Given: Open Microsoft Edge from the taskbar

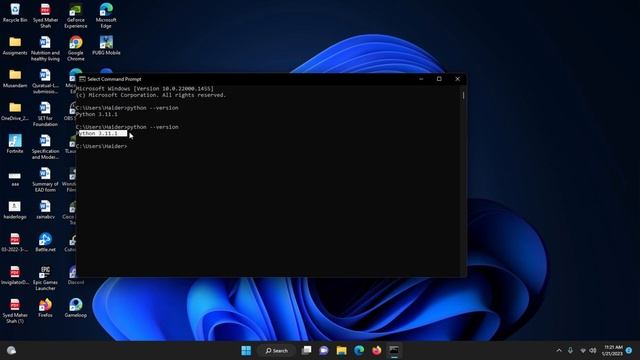Looking at the screenshot, I should [359, 350].
